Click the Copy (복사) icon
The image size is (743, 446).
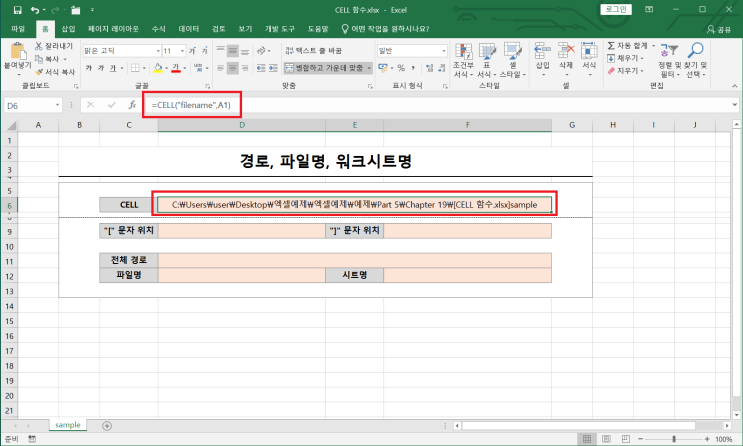tap(39, 59)
